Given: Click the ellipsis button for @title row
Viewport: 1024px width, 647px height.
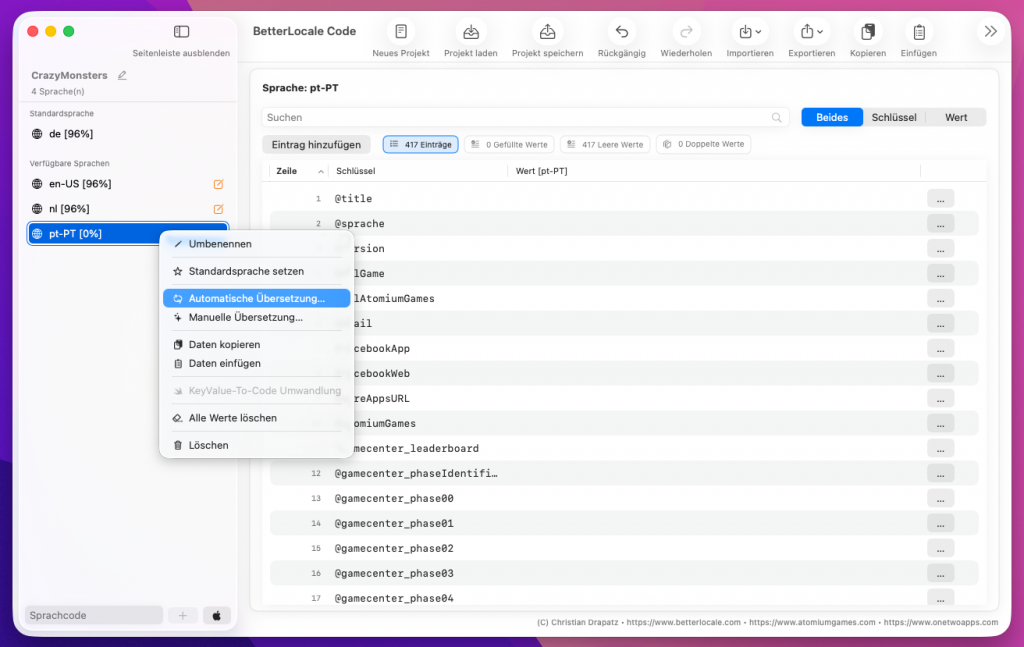Looking at the screenshot, I should click(940, 199).
